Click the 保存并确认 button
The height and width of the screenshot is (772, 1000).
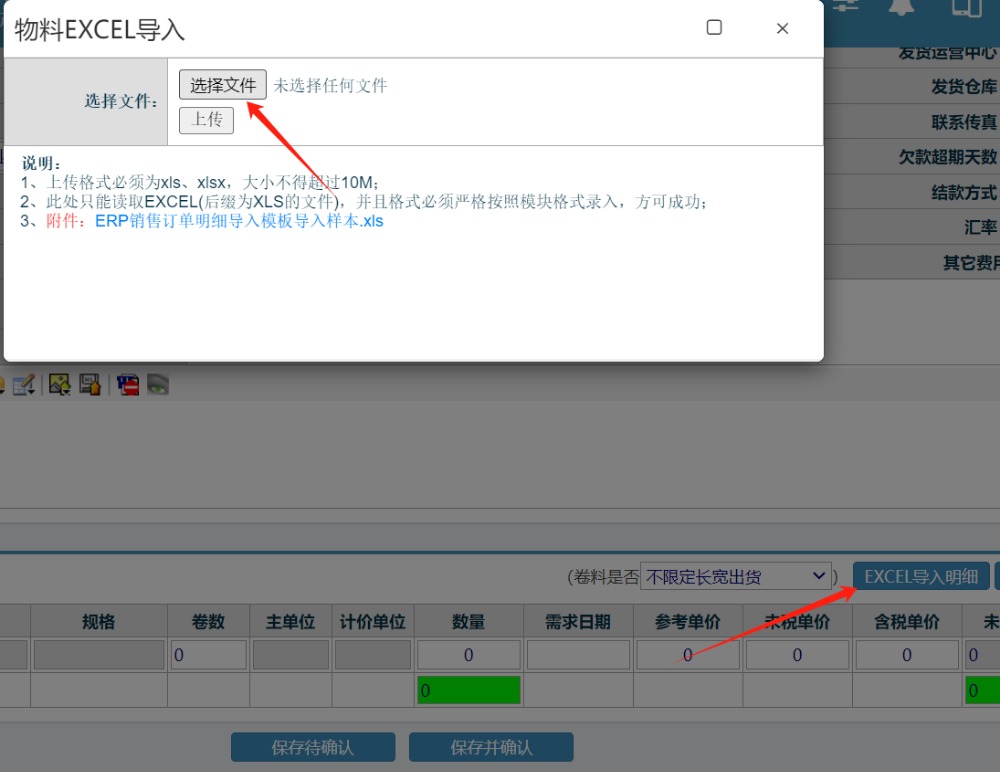tap(491, 747)
